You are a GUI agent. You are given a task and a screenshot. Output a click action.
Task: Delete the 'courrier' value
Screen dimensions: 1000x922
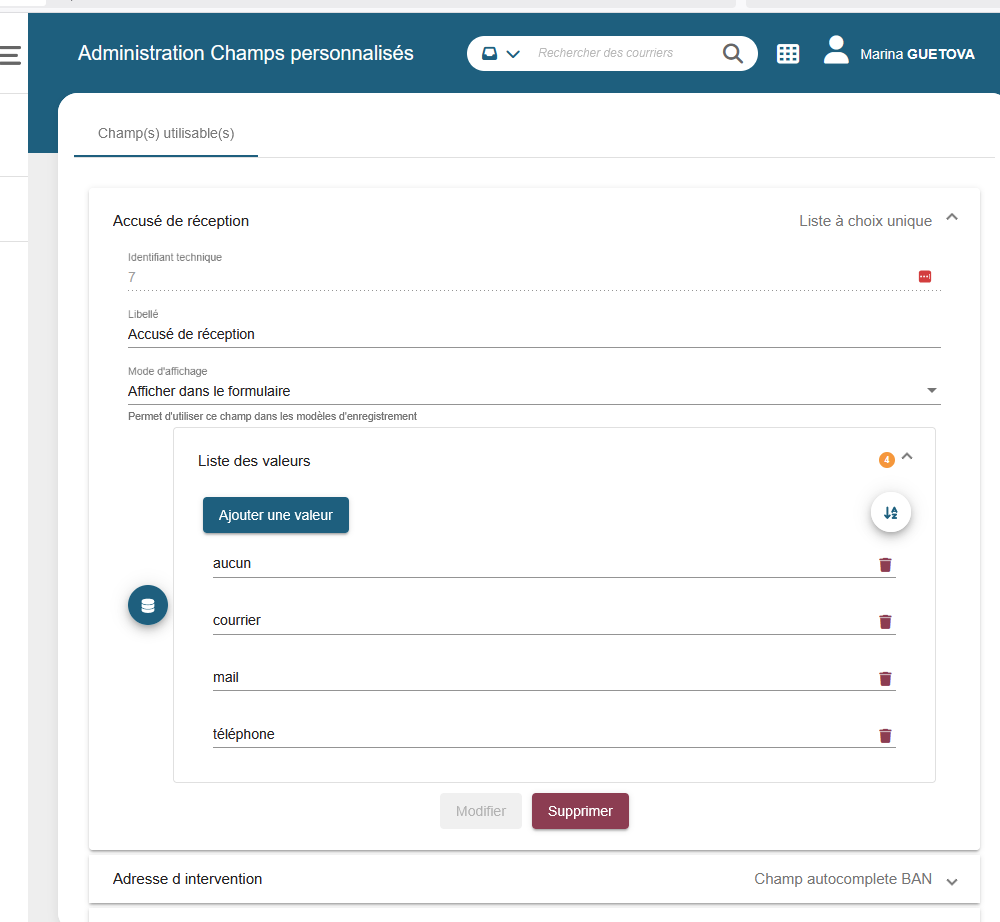pyautogui.click(x=885, y=622)
